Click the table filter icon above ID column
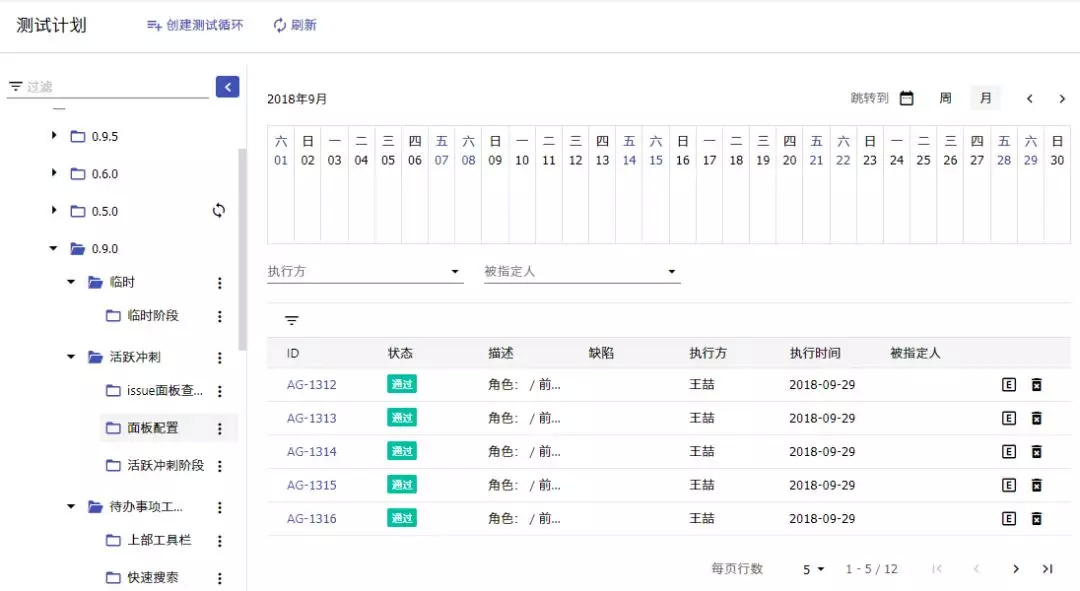Screen dimensions: 1080x591 tap(291, 320)
